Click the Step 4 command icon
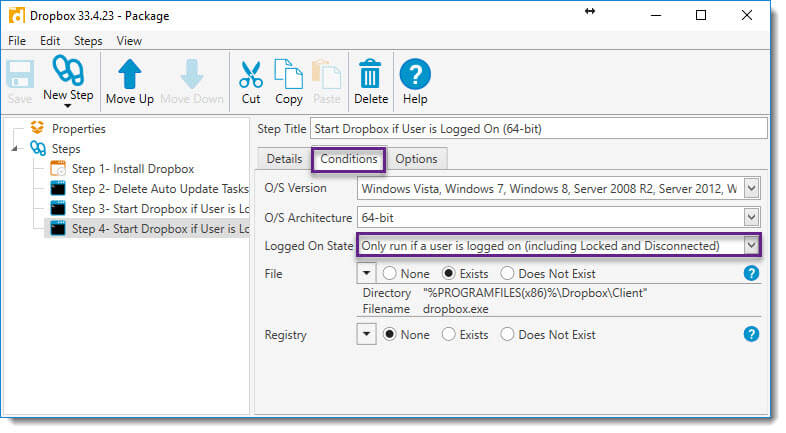The image size is (786, 433). [58, 229]
